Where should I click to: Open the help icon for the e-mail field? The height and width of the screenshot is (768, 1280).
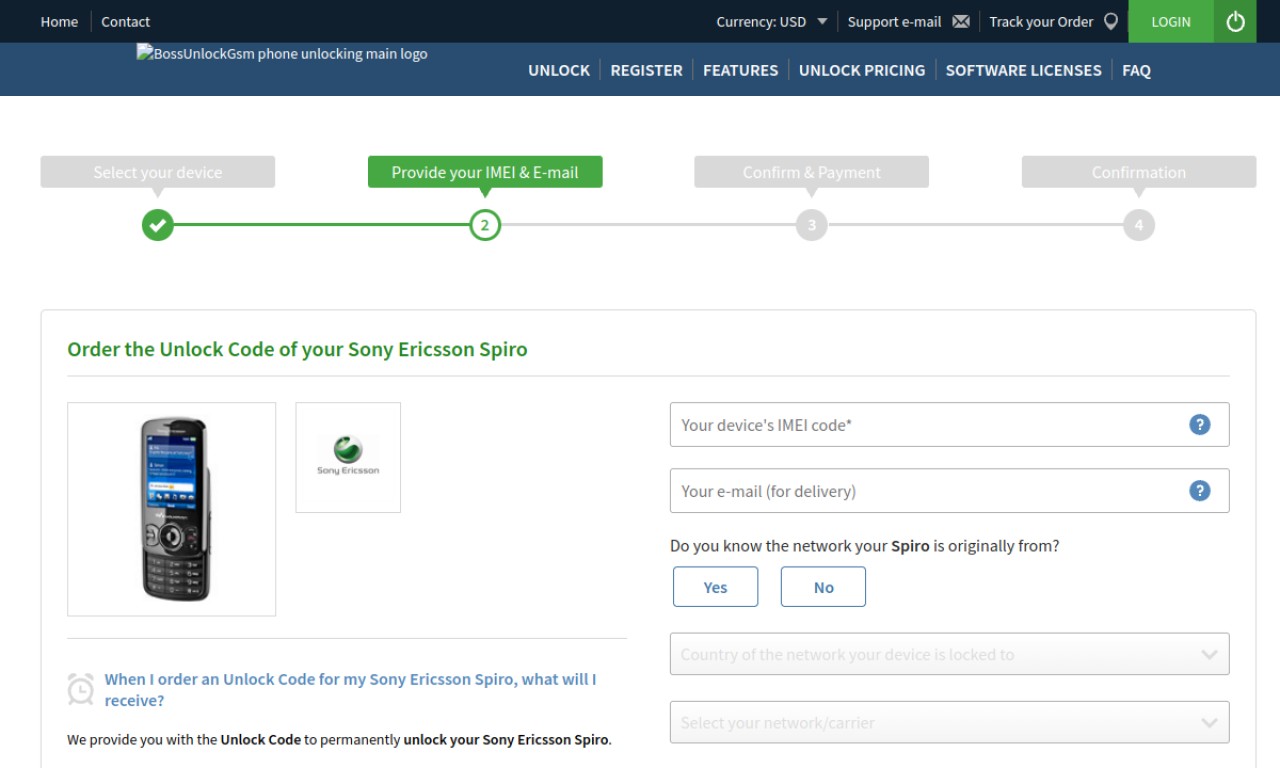click(x=1200, y=490)
